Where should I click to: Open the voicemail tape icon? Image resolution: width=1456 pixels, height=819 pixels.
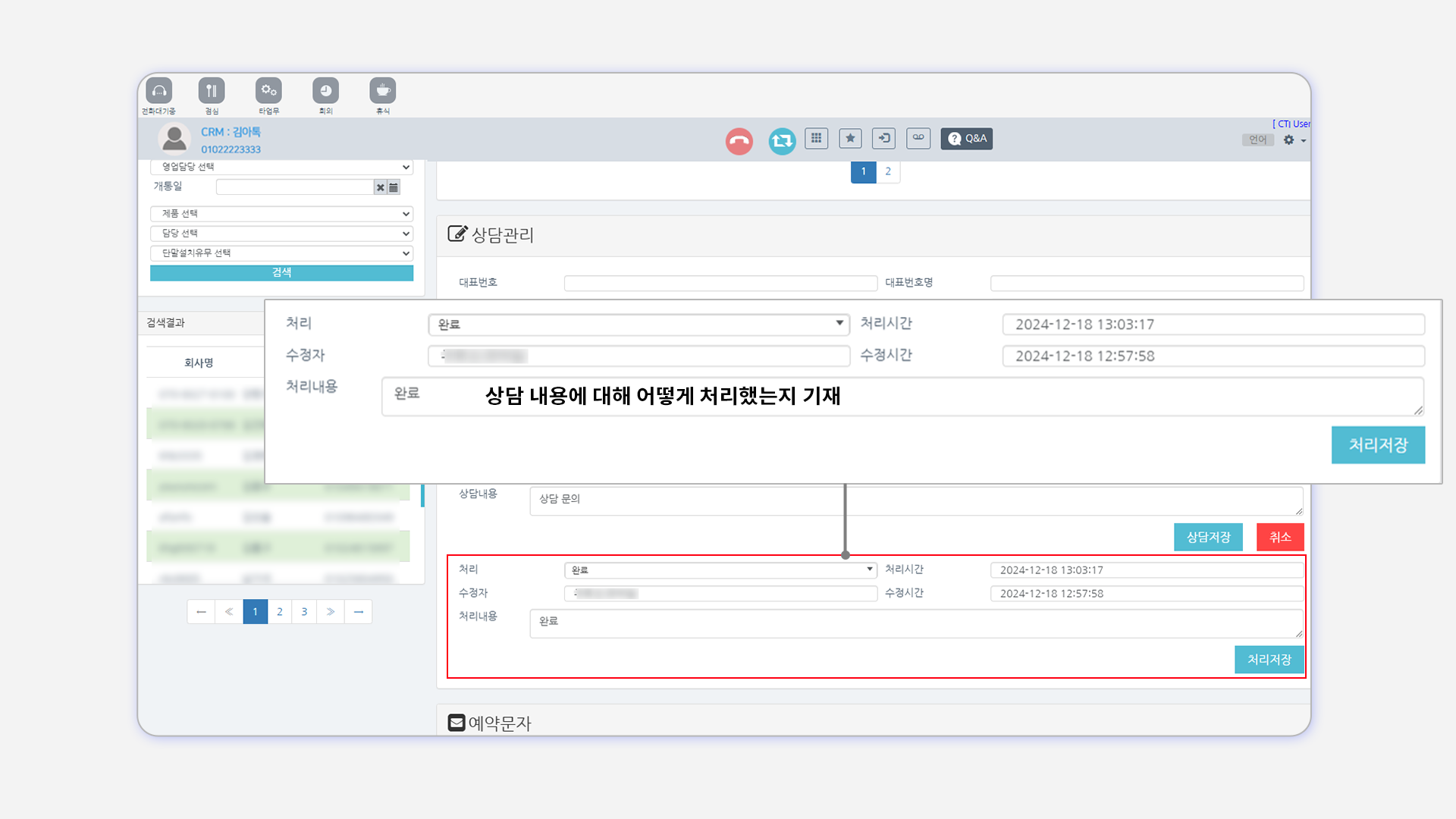coord(918,138)
